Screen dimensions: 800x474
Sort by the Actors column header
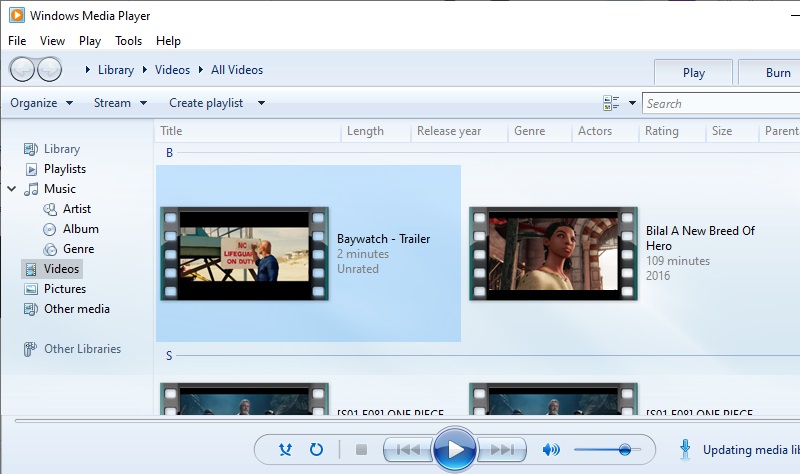[x=605, y=131]
